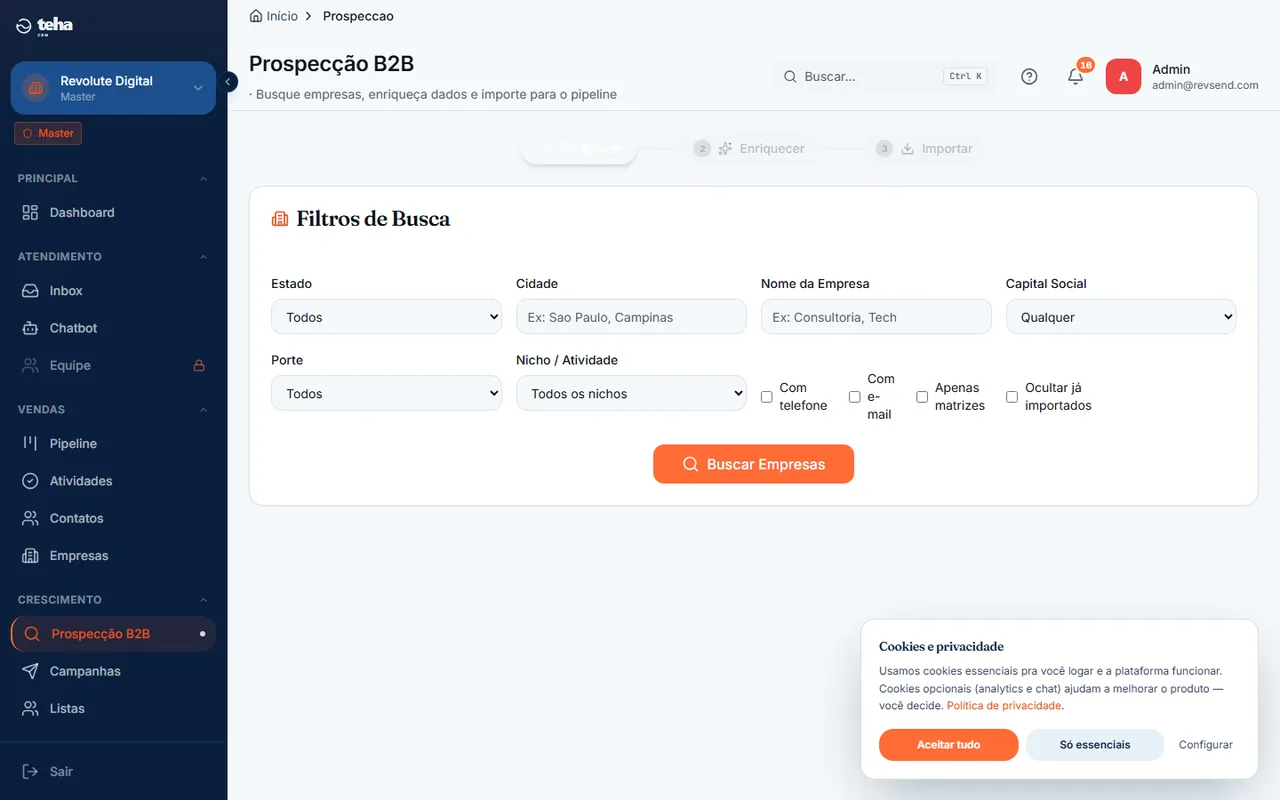1280x800 pixels.
Task: Check the Apenas matrizes option
Action: (922, 397)
